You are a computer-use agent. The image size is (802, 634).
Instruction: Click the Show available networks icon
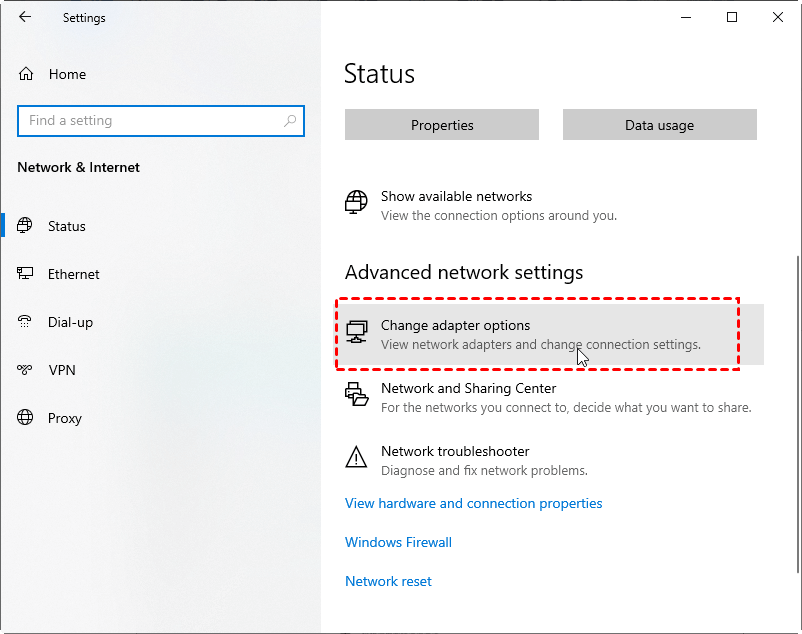coord(356,202)
